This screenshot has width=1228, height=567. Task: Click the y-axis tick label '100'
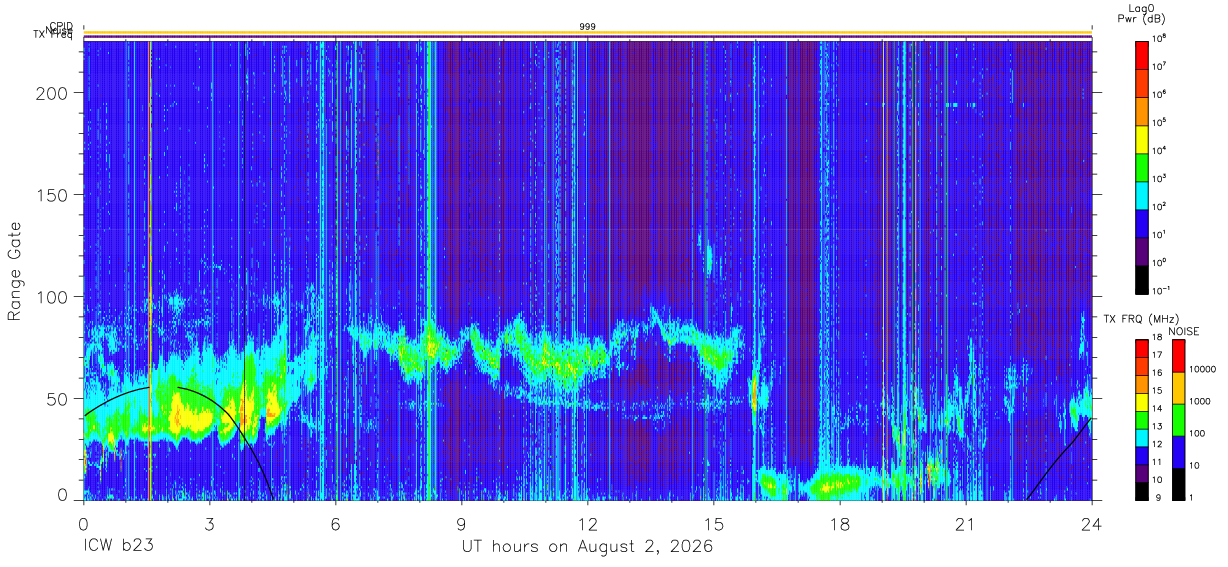[52, 297]
